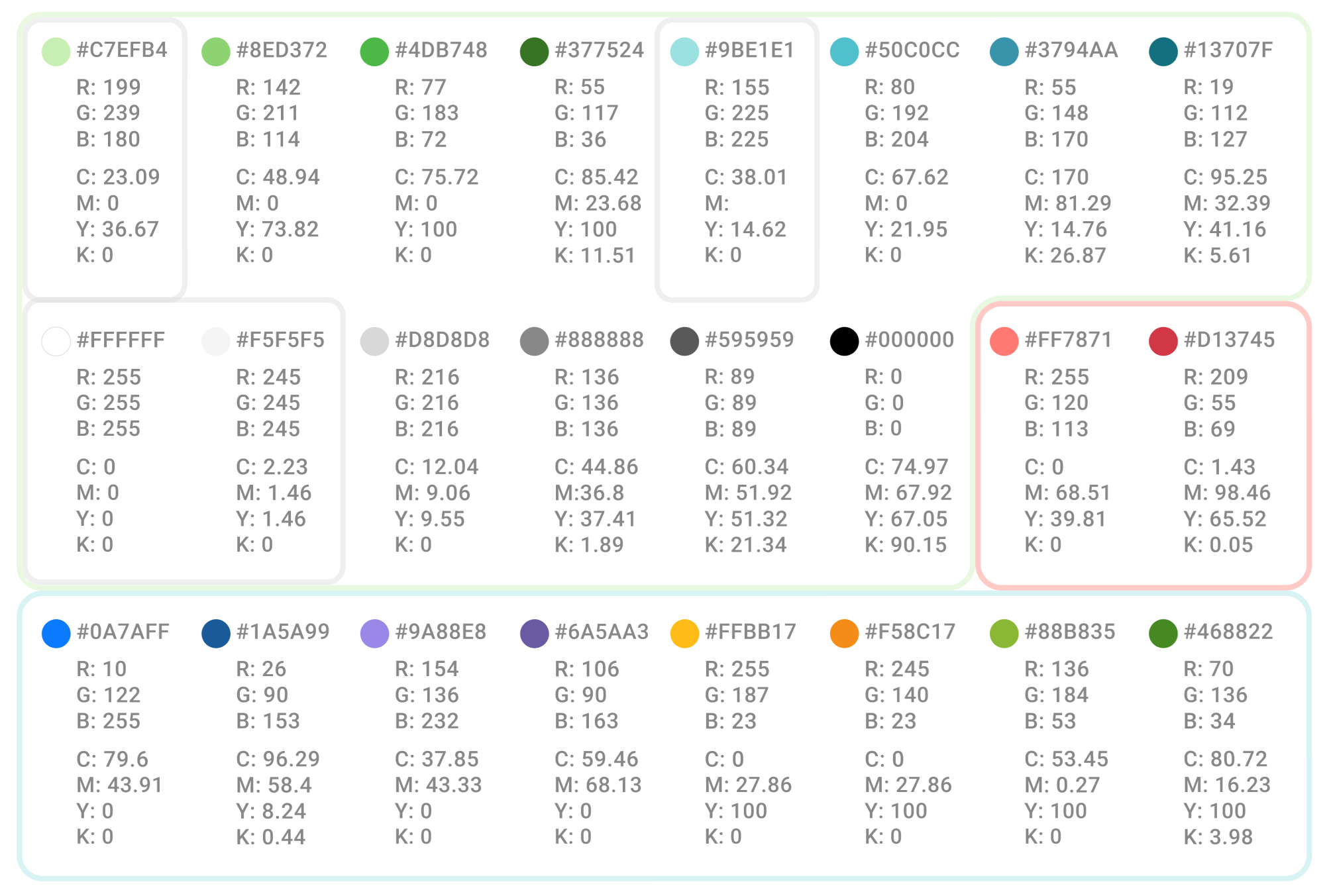Select the teal #13707F color circle
1329x896 pixels.
click(1163, 52)
